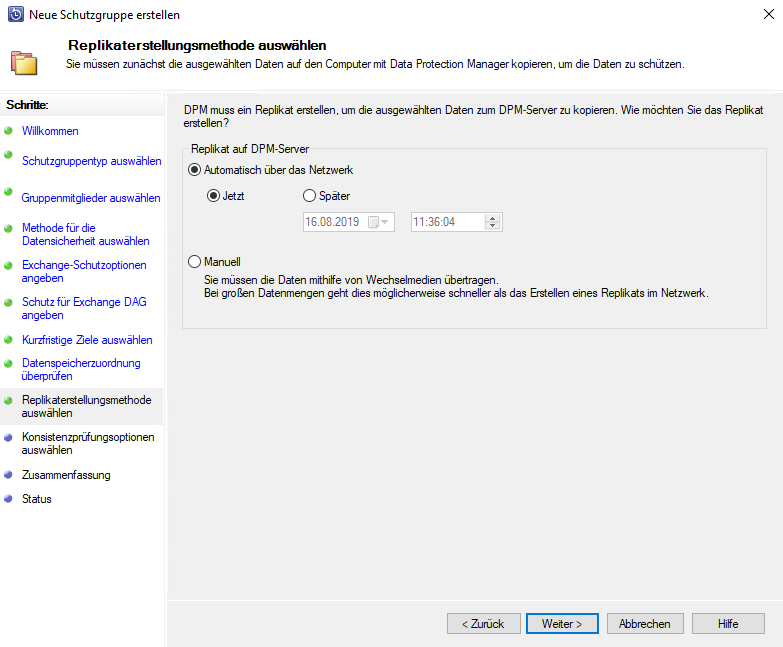This screenshot has height=647, width=783.
Task: Go back with the '< Zurück' button
Action: pyautogui.click(x=483, y=624)
